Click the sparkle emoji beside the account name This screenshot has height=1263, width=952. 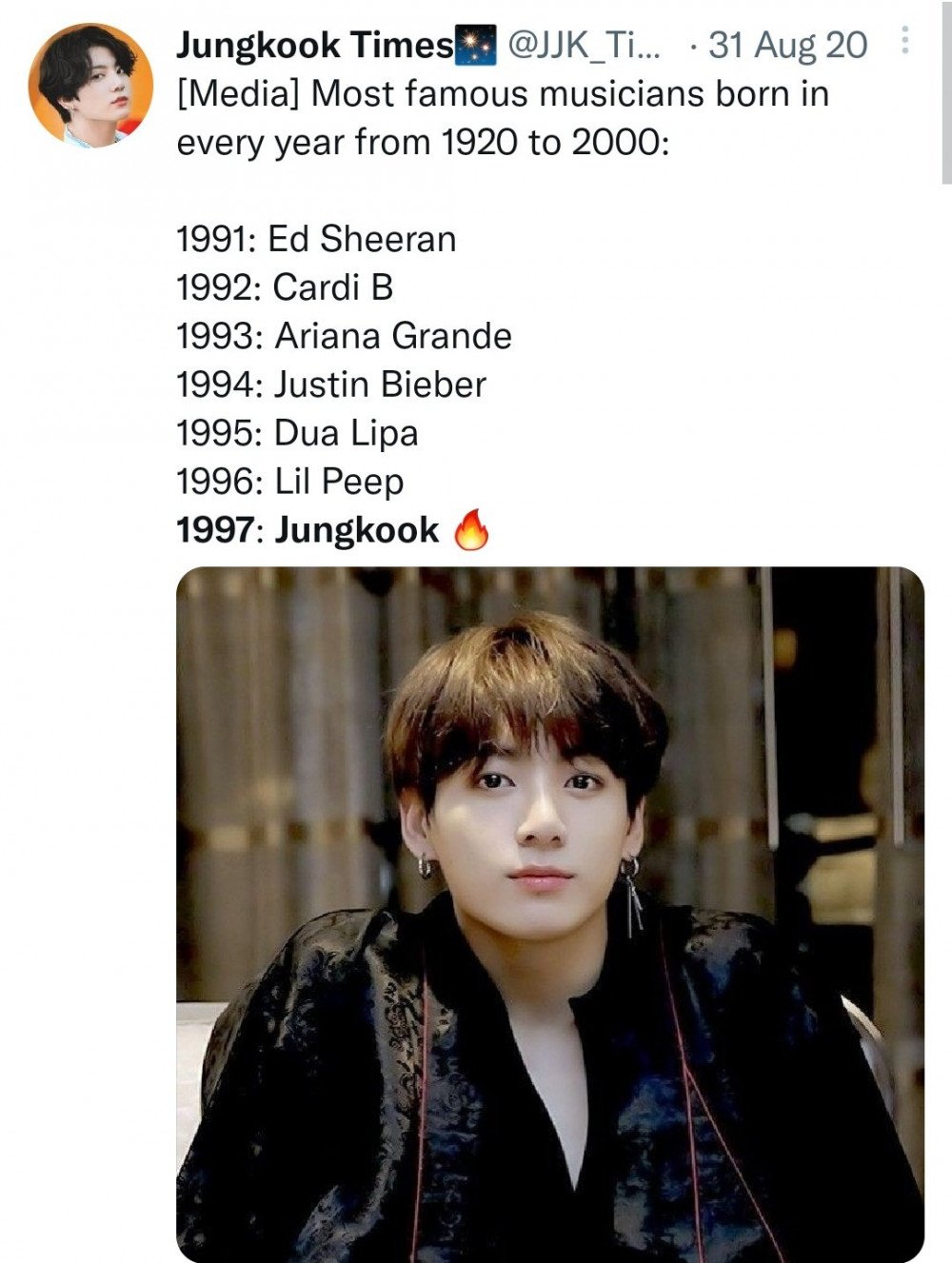pyautogui.click(x=478, y=46)
